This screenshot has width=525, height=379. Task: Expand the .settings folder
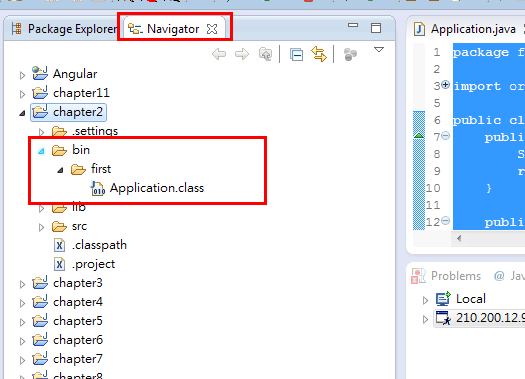(x=41, y=132)
